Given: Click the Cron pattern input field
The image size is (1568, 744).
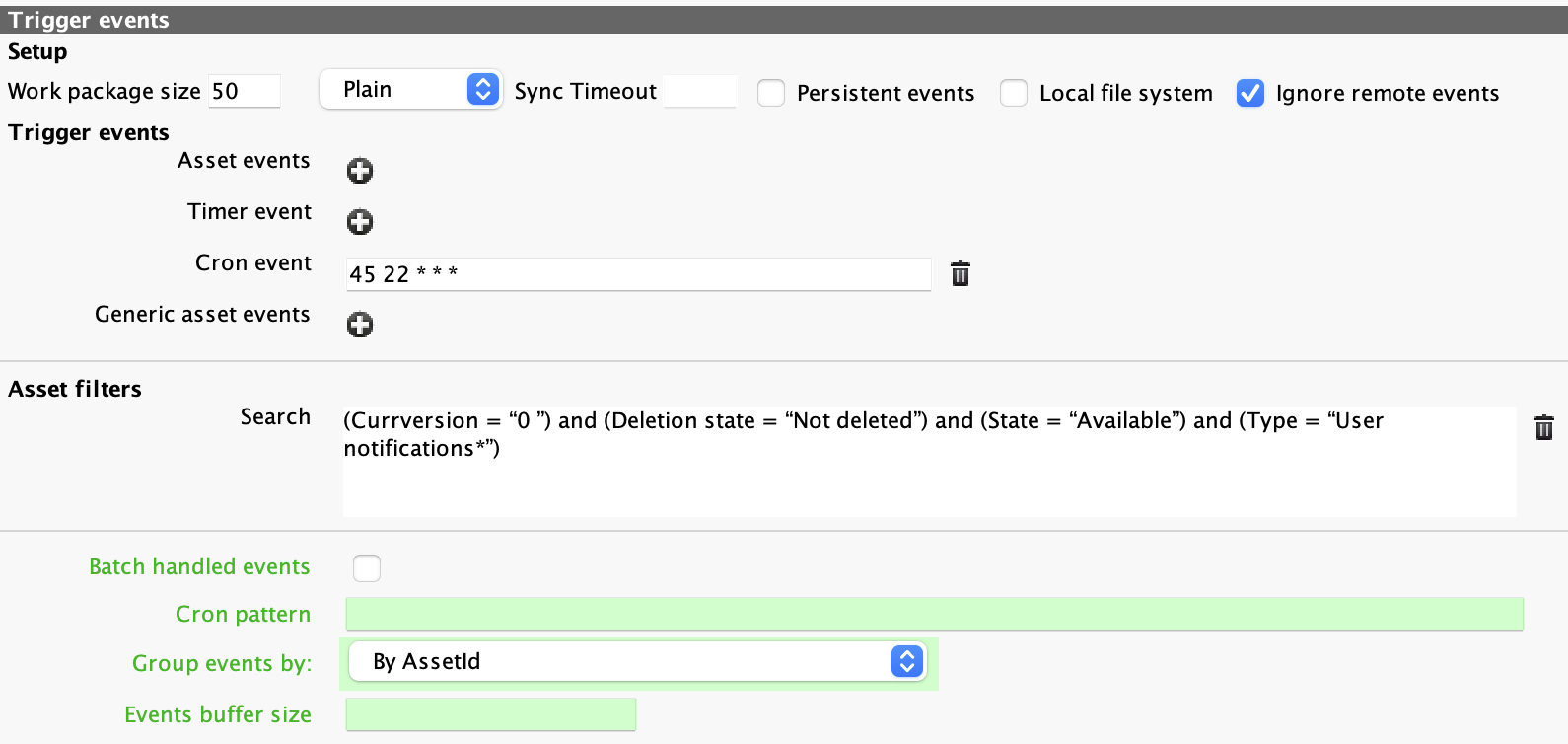Looking at the screenshot, I should point(933,614).
